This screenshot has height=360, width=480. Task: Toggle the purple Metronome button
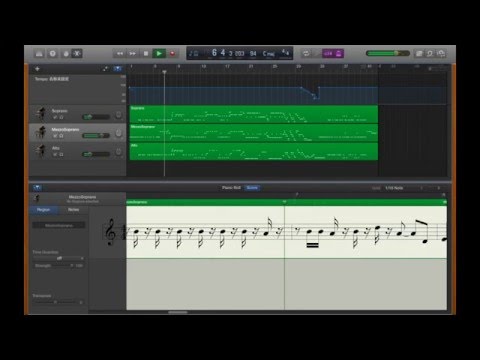[x=339, y=53]
